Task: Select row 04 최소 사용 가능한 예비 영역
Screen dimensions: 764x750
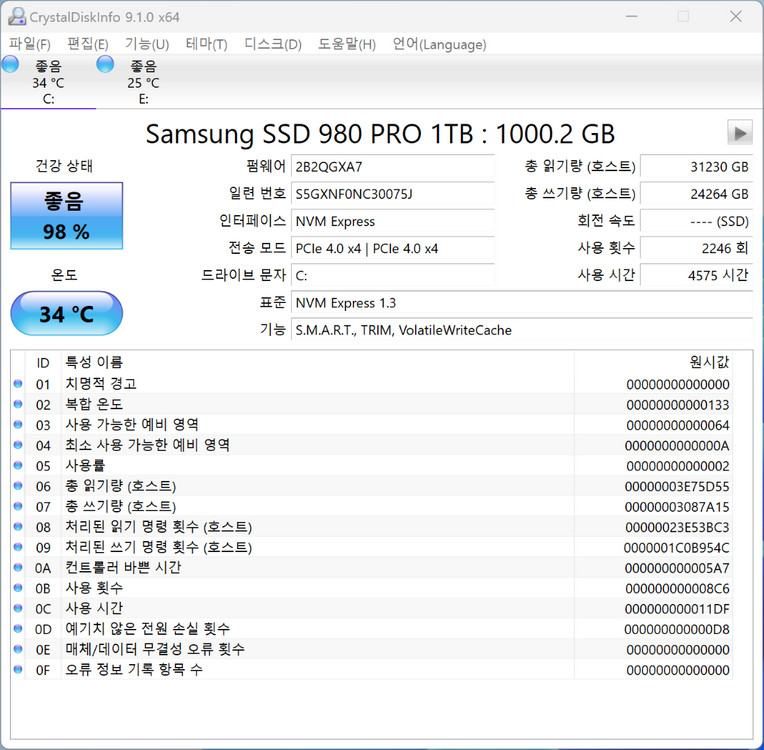Action: pyautogui.click(x=372, y=445)
